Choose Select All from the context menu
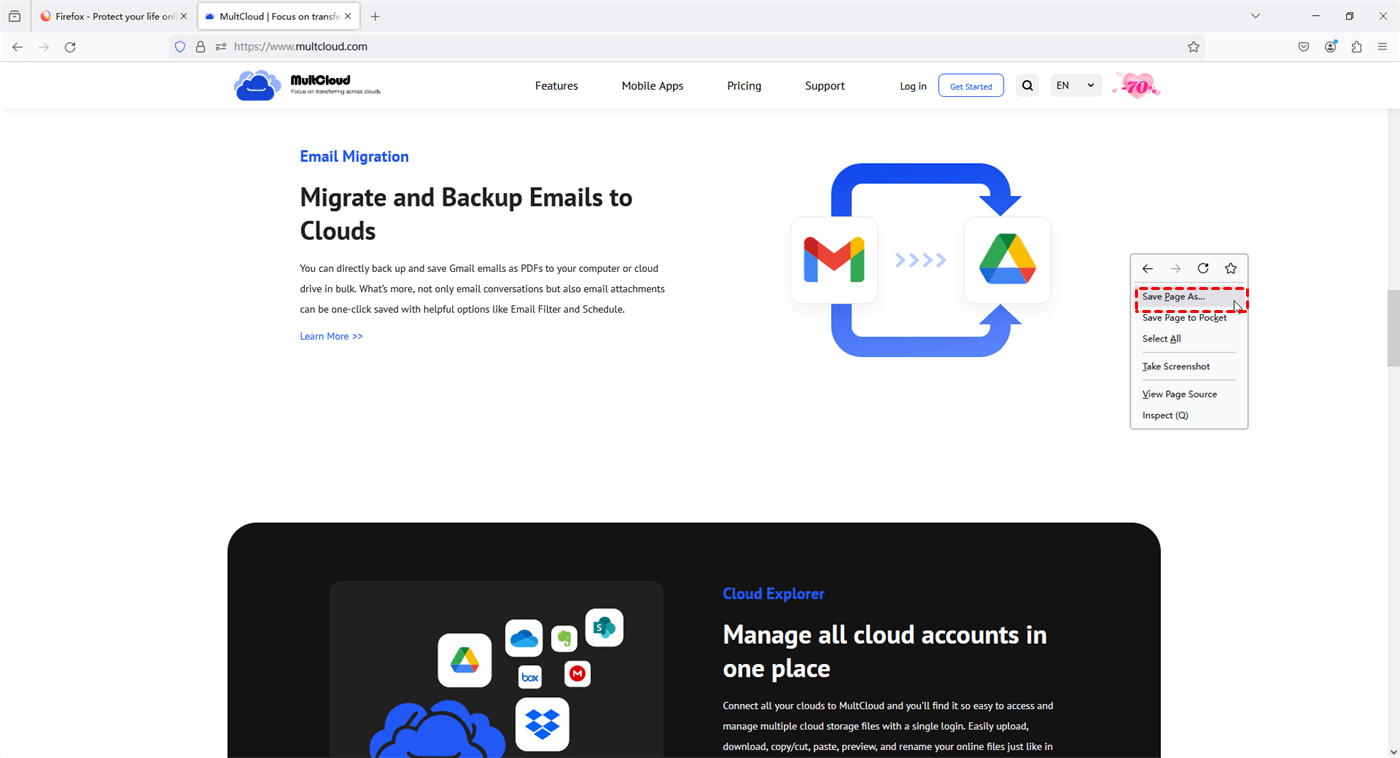 [x=1190, y=339]
